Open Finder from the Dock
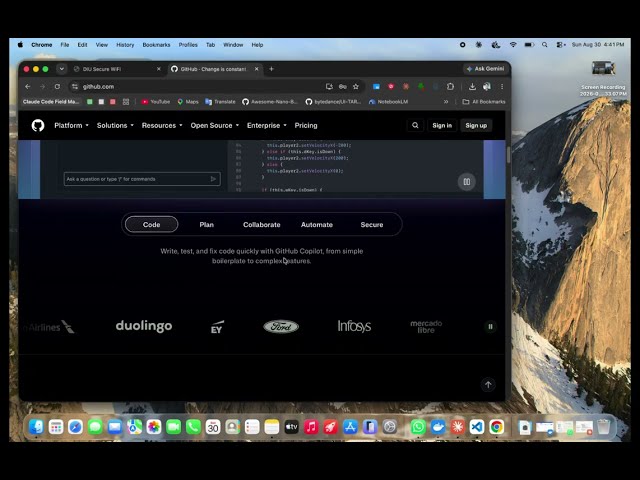 pos(36,427)
